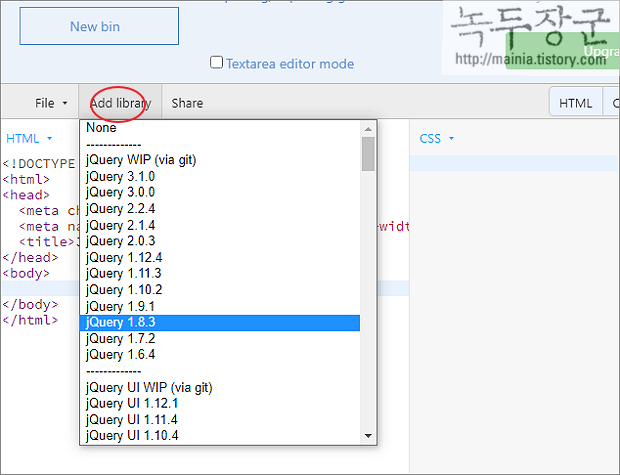Click the <body> opening tag line

coord(26,273)
